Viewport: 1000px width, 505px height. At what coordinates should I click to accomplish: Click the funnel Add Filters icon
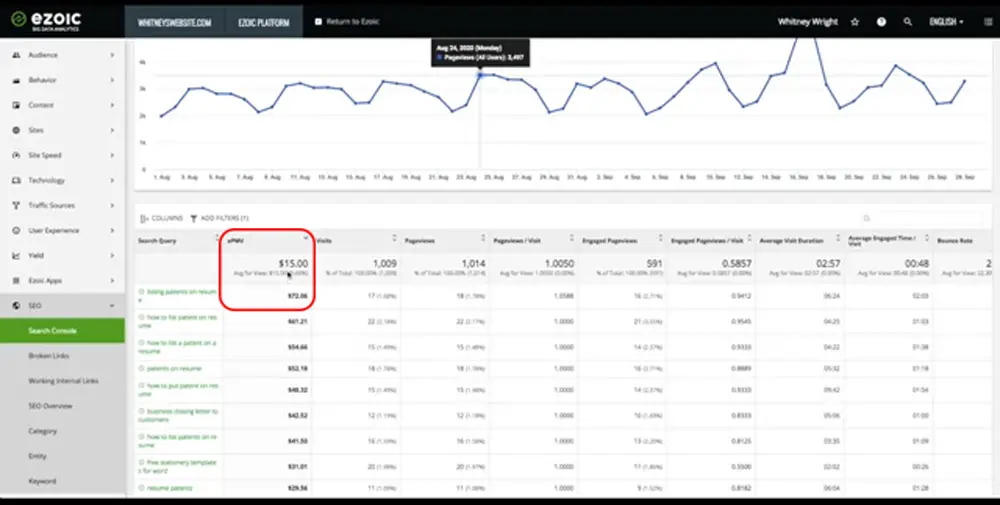tap(193, 218)
